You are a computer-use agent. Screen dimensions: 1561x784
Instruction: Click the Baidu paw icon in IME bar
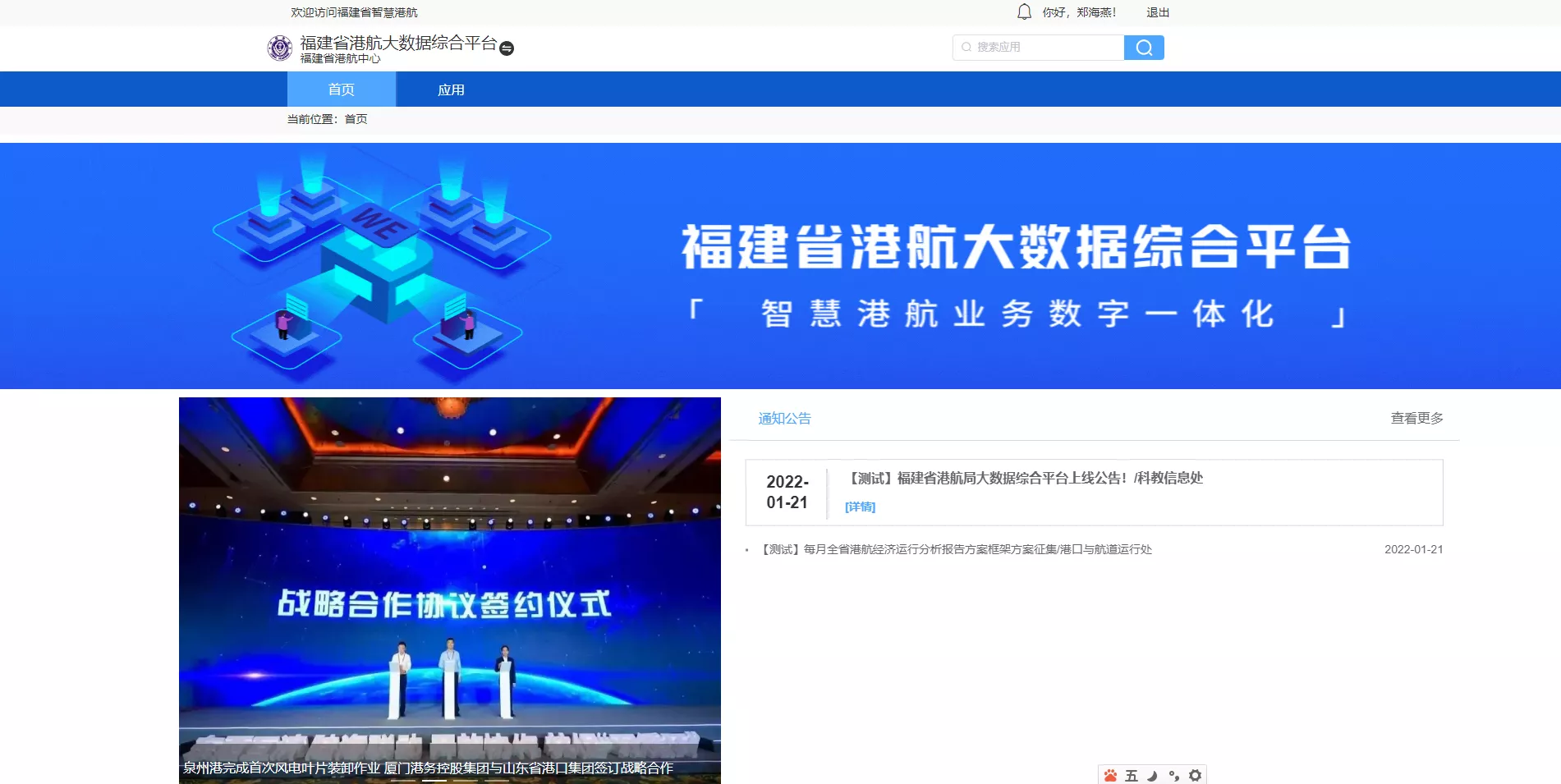click(x=1111, y=776)
